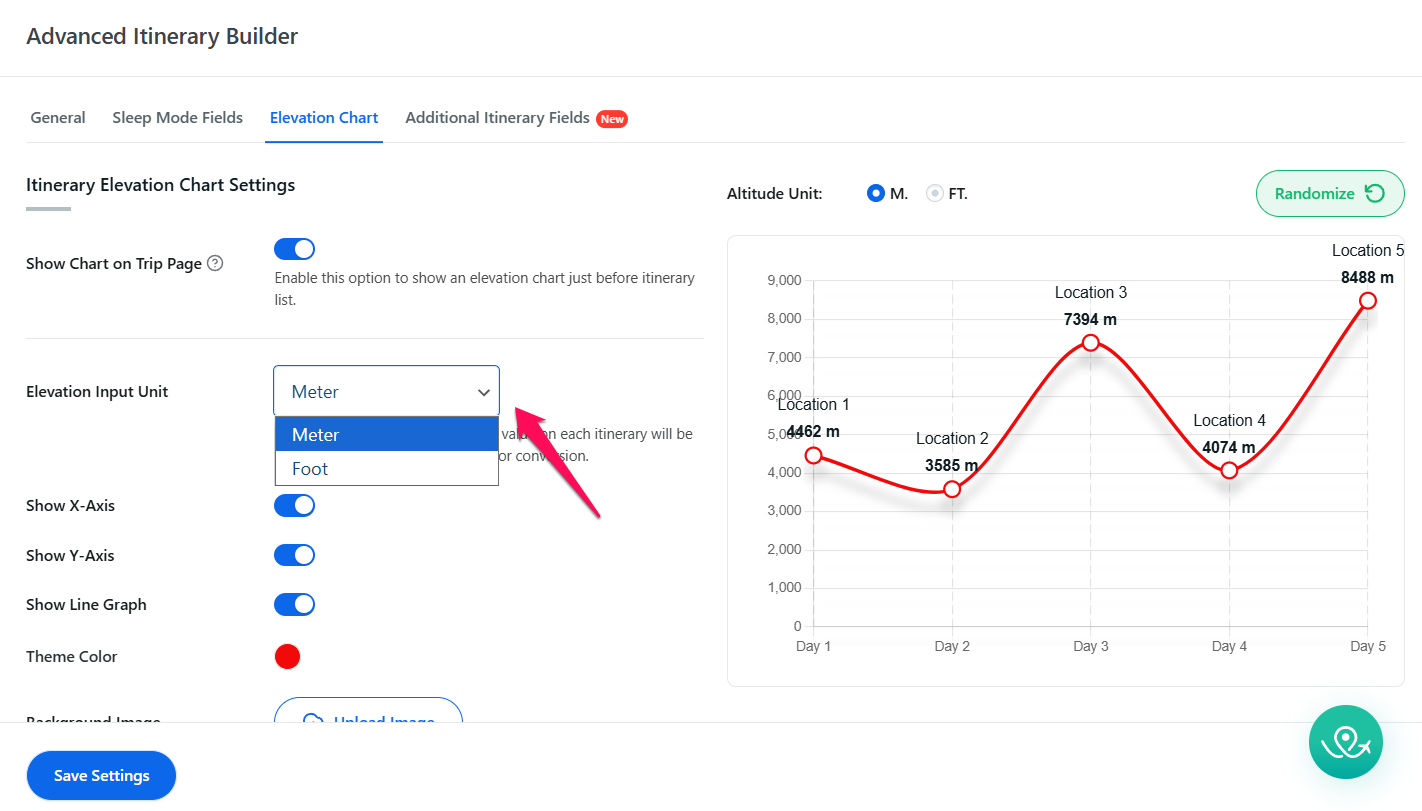
Task: Open the Additional Itinerary Fields tab
Action: point(497,118)
